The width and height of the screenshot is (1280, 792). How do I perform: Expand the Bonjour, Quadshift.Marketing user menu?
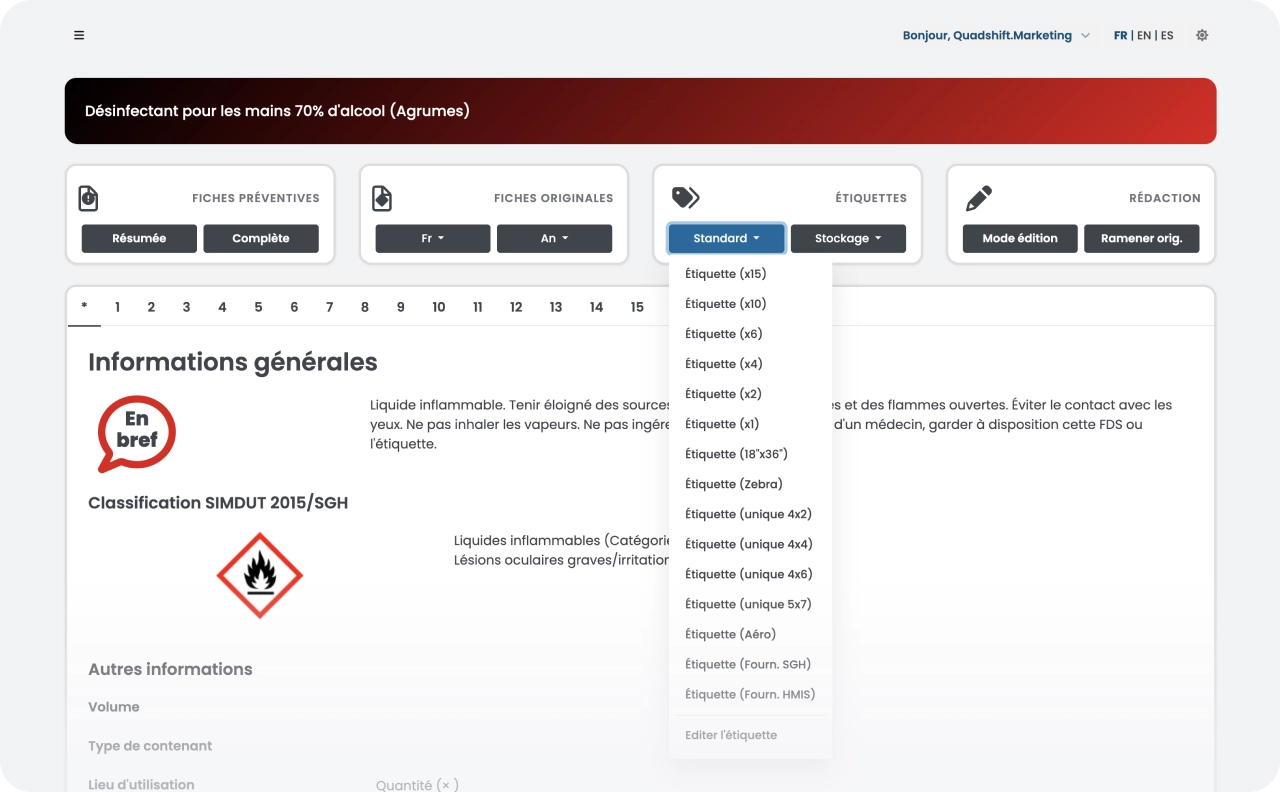click(996, 35)
